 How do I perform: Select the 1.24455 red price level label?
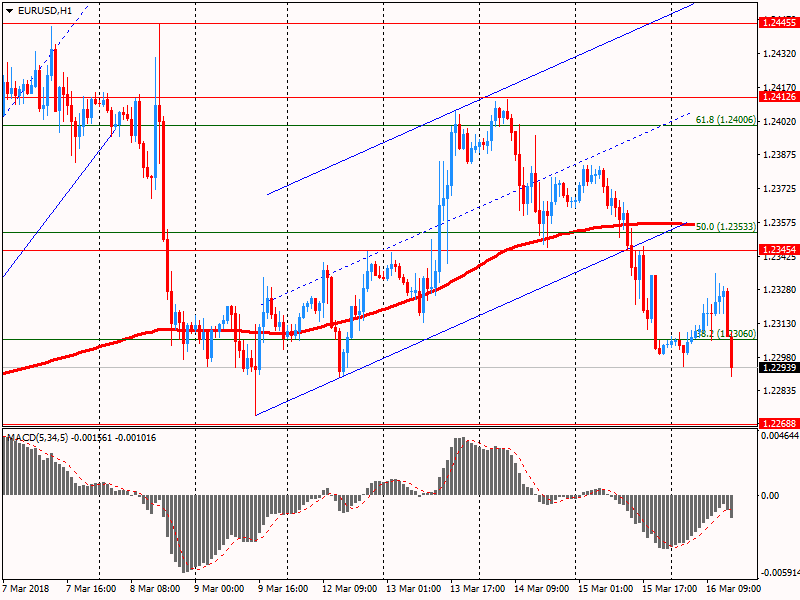779,22
